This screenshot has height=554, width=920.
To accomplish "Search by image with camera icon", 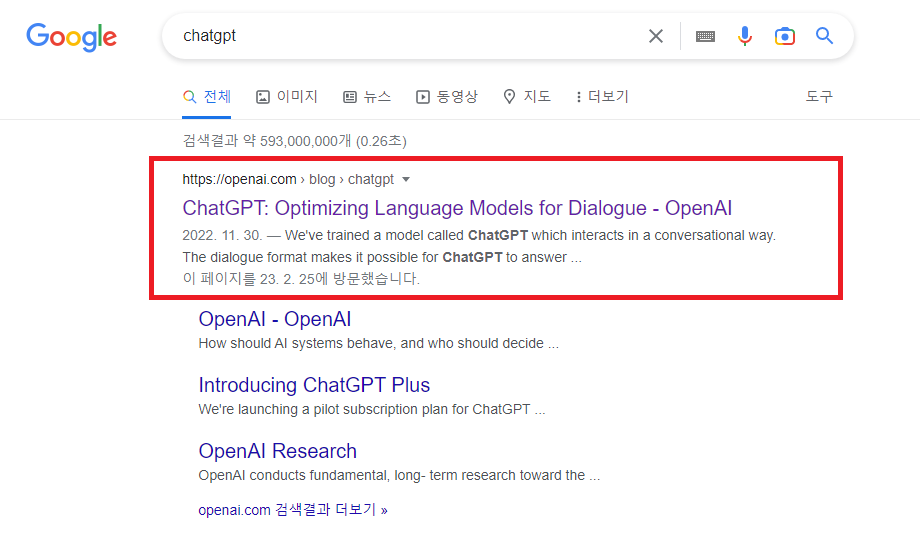I will click(784, 36).
